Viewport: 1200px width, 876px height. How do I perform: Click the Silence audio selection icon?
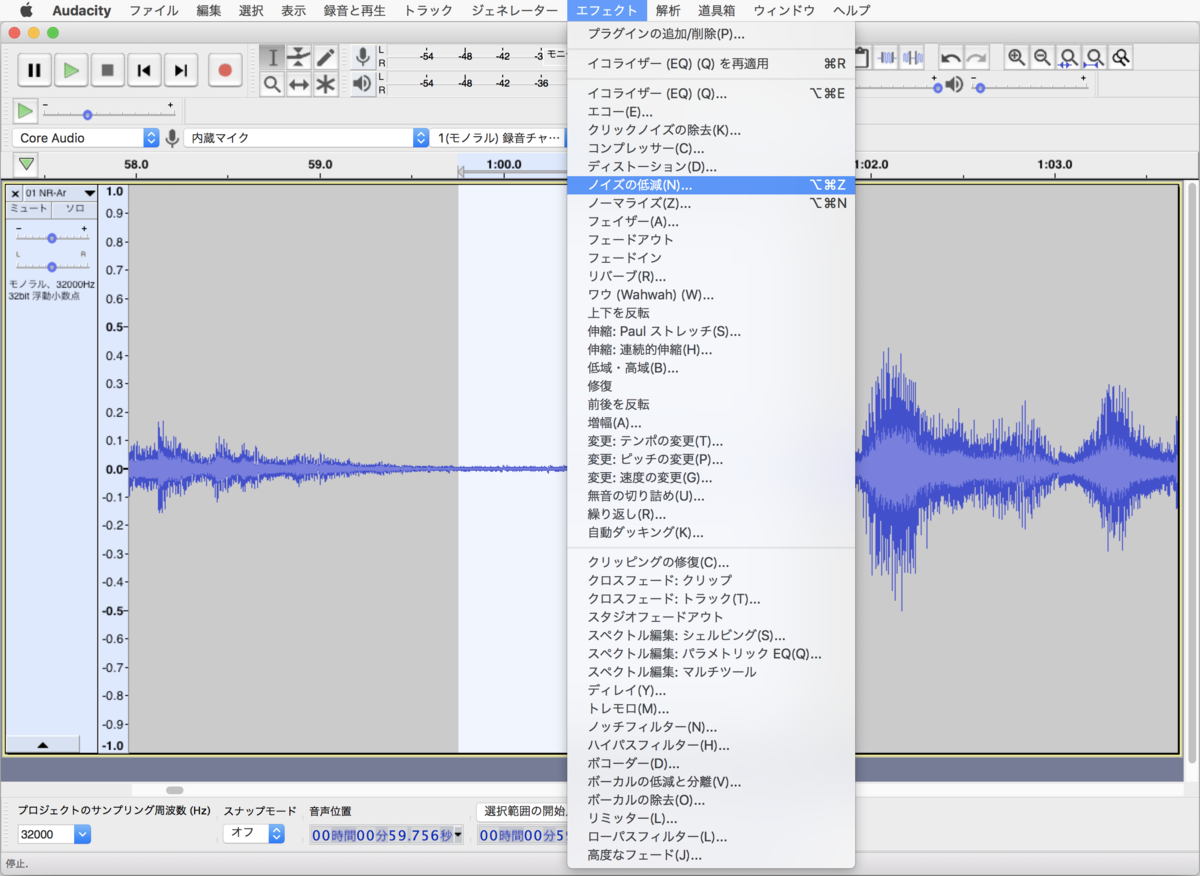(x=912, y=58)
